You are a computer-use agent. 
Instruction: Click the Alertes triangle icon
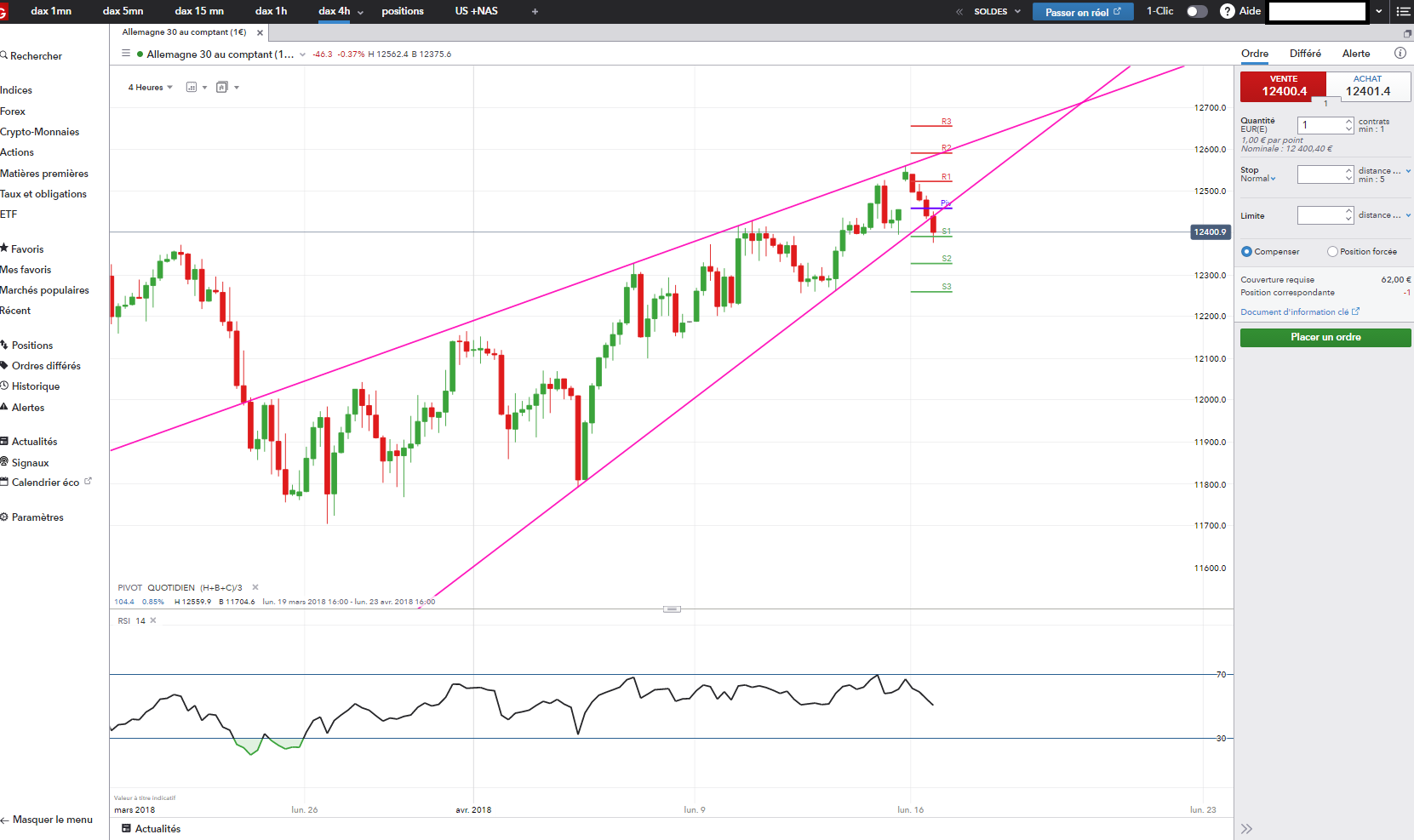4,407
